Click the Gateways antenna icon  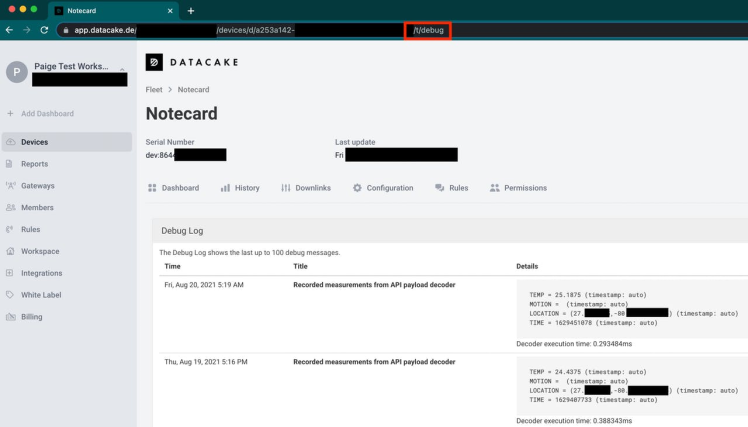pyautogui.click(x=10, y=186)
